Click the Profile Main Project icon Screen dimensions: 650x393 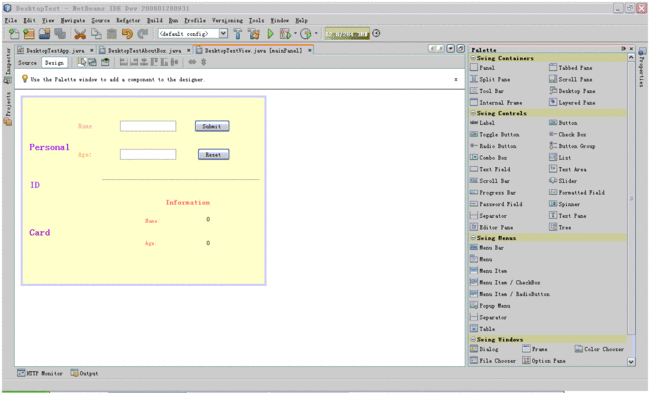[x=306, y=34]
